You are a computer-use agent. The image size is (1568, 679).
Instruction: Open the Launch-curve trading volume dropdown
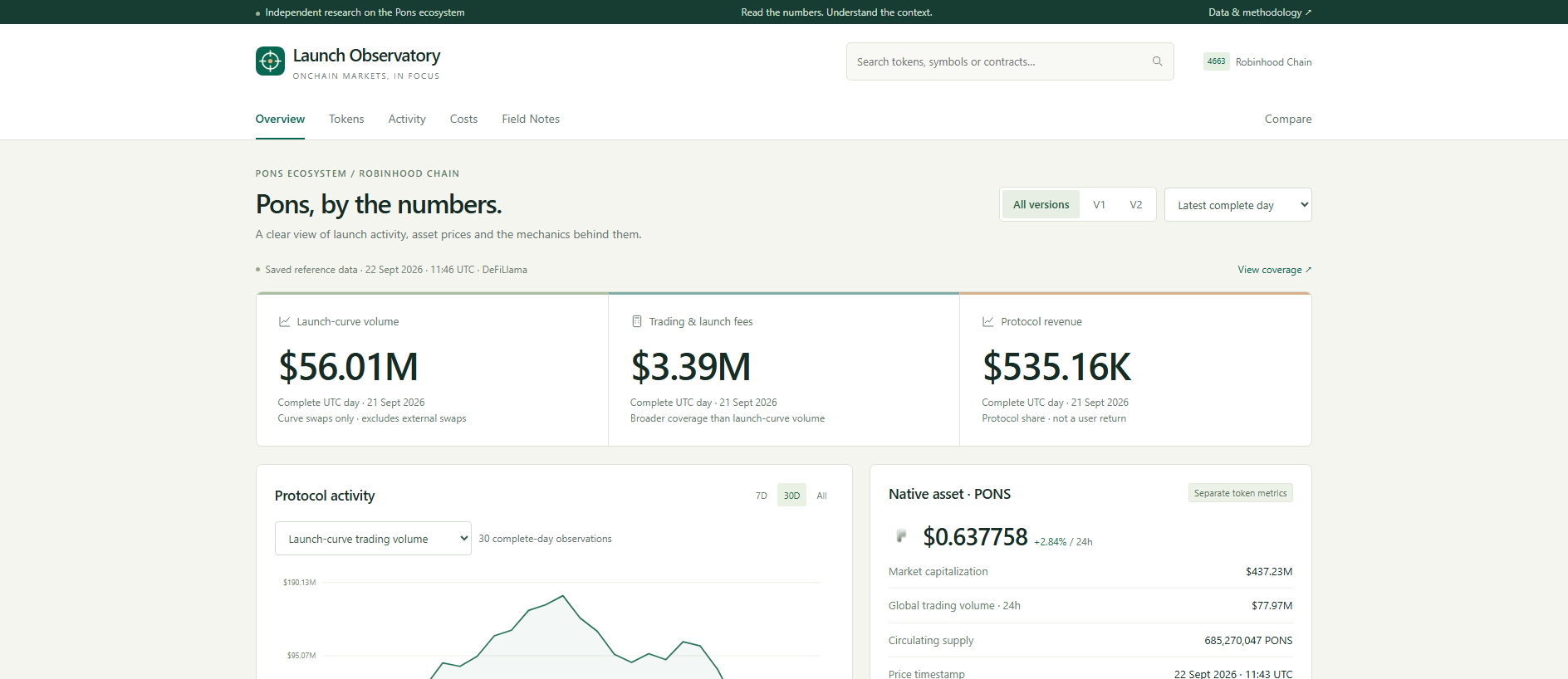click(373, 539)
